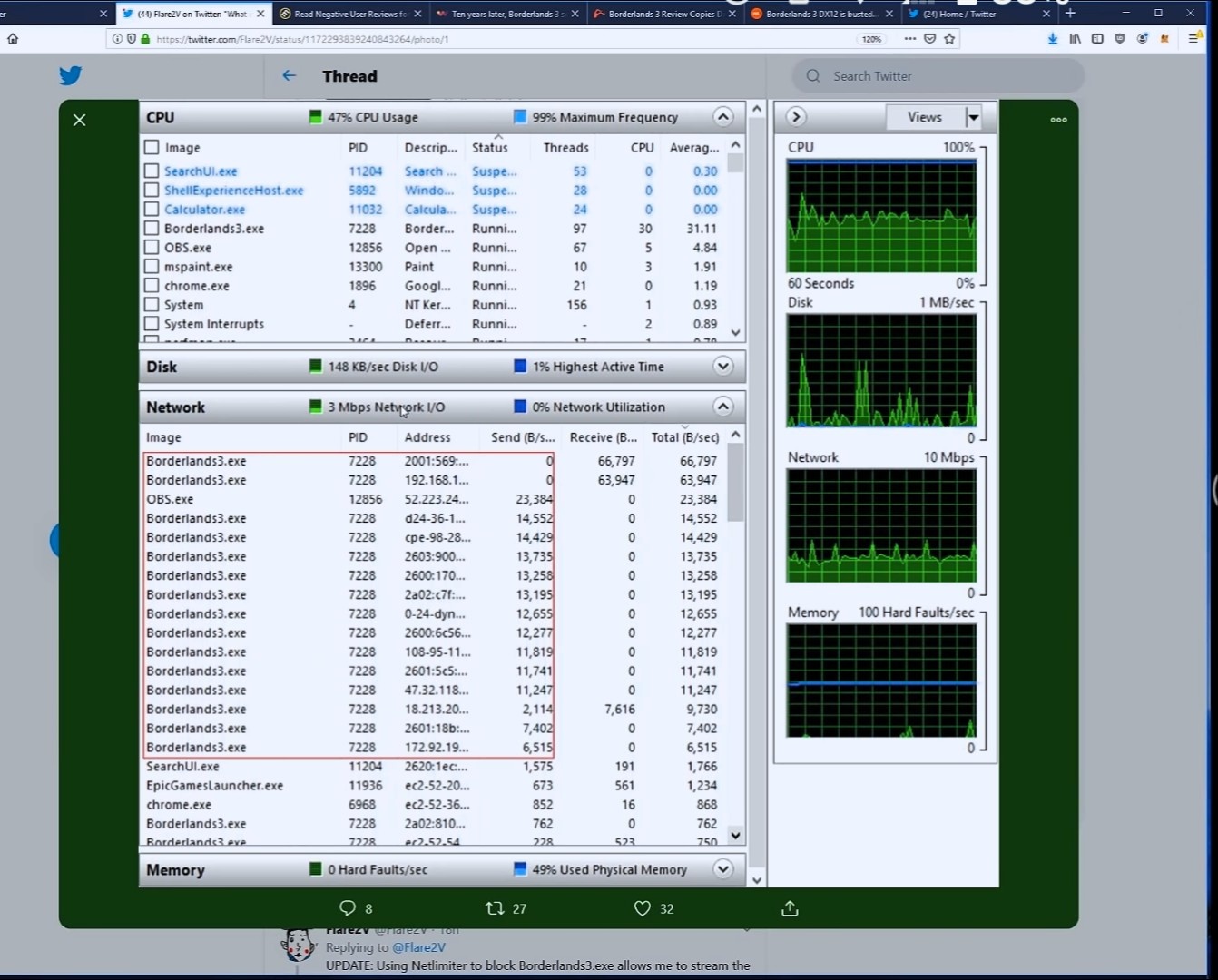Viewport: 1218px width, 980px height.
Task: Open the three-dot more options menu
Action: pos(1058,120)
